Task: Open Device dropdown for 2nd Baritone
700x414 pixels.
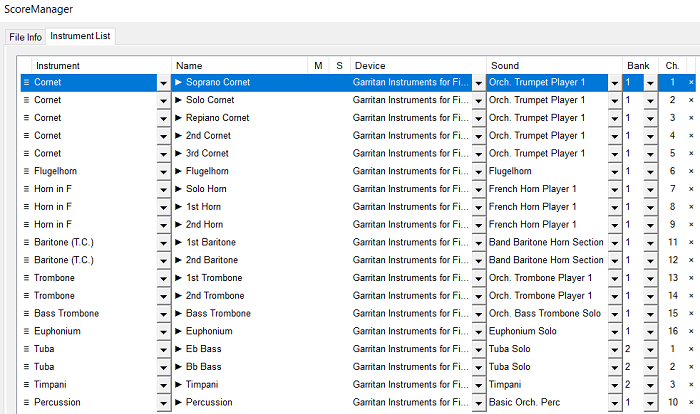Action: 478,260
